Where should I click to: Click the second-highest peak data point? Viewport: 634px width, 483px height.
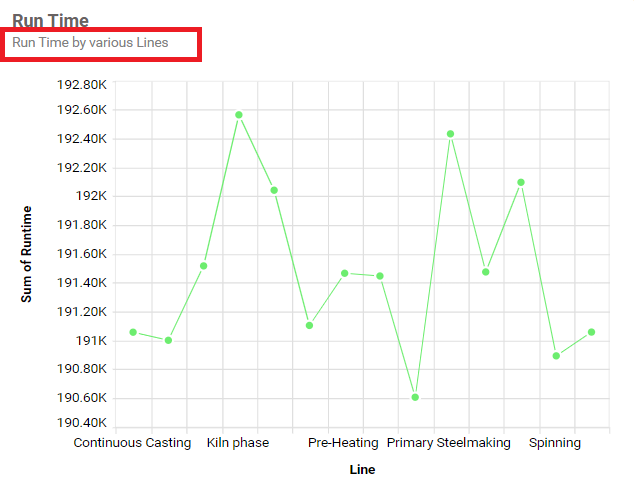click(x=451, y=134)
